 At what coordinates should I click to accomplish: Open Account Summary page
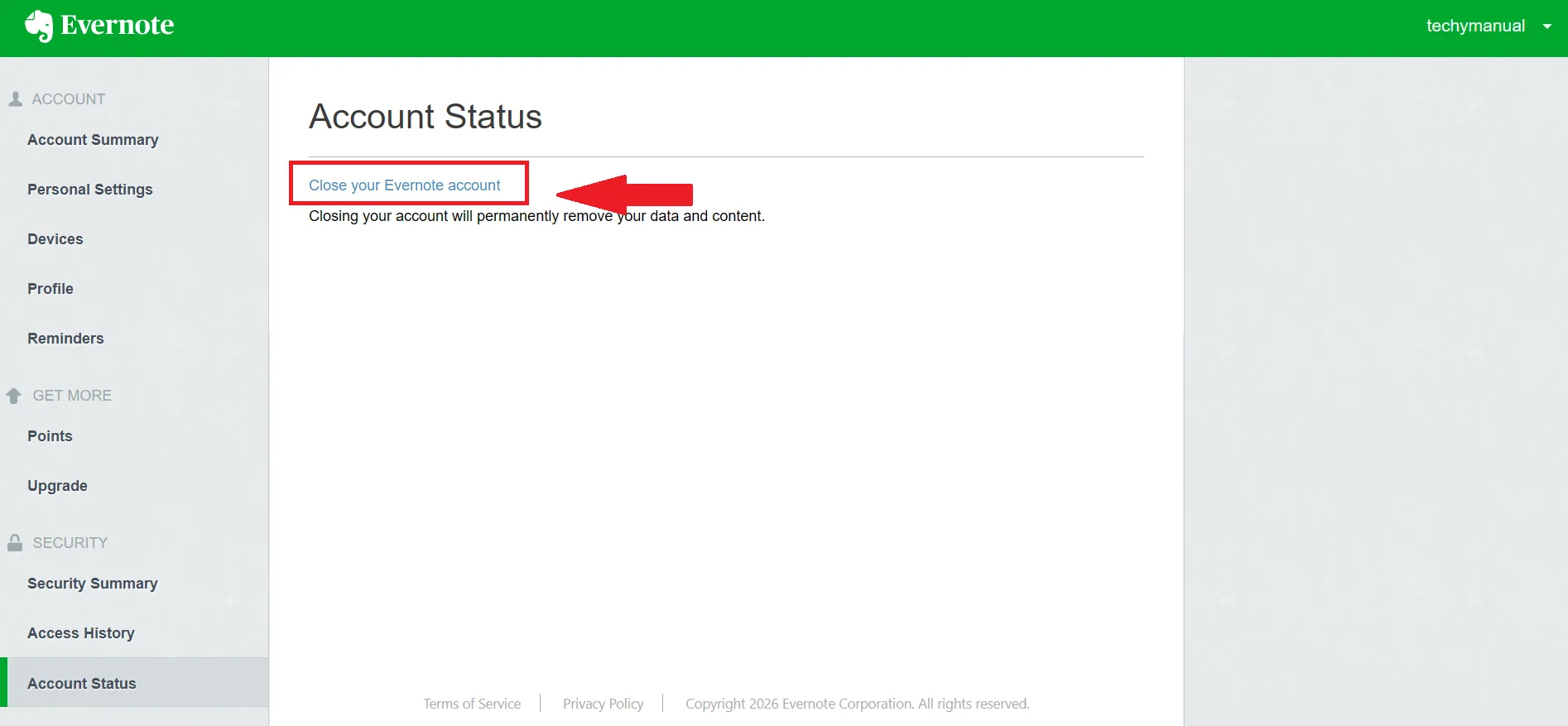coord(93,140)
